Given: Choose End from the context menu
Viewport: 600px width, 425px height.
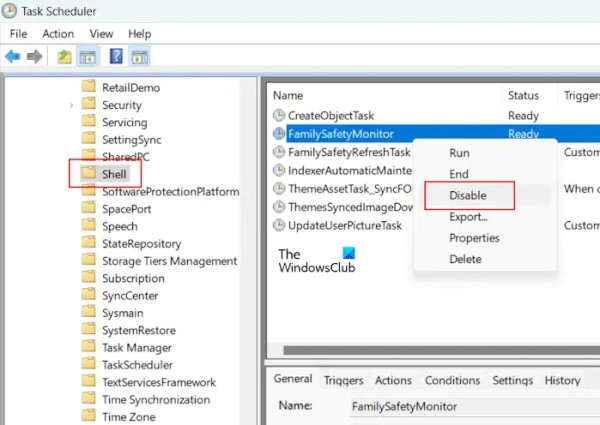Looking at the screenshot, I should click(x=485, y=174).
